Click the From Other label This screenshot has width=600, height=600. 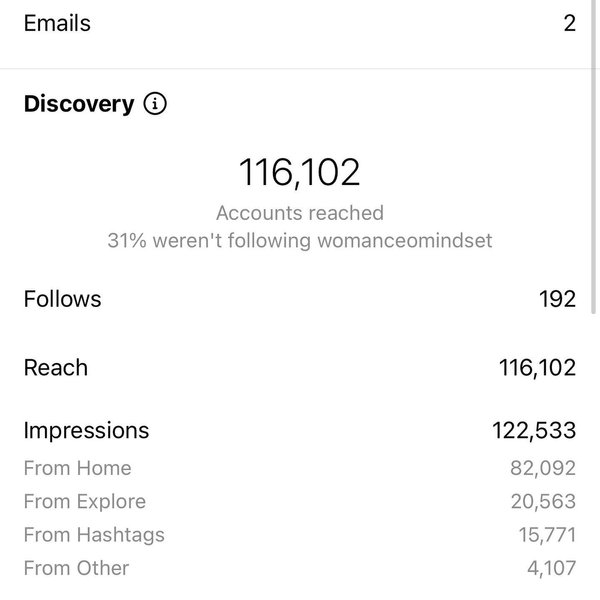coord(76,569)
